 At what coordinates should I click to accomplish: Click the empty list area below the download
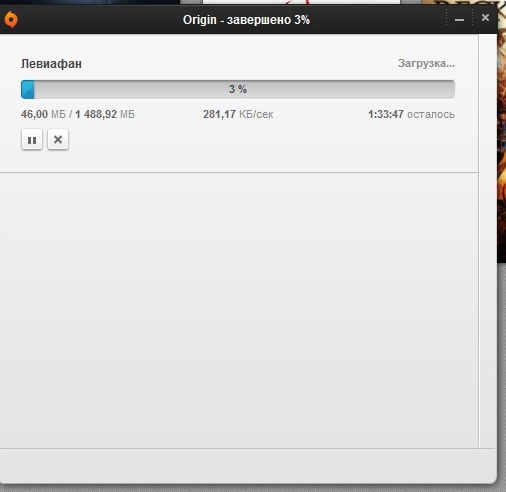point(239,310)
